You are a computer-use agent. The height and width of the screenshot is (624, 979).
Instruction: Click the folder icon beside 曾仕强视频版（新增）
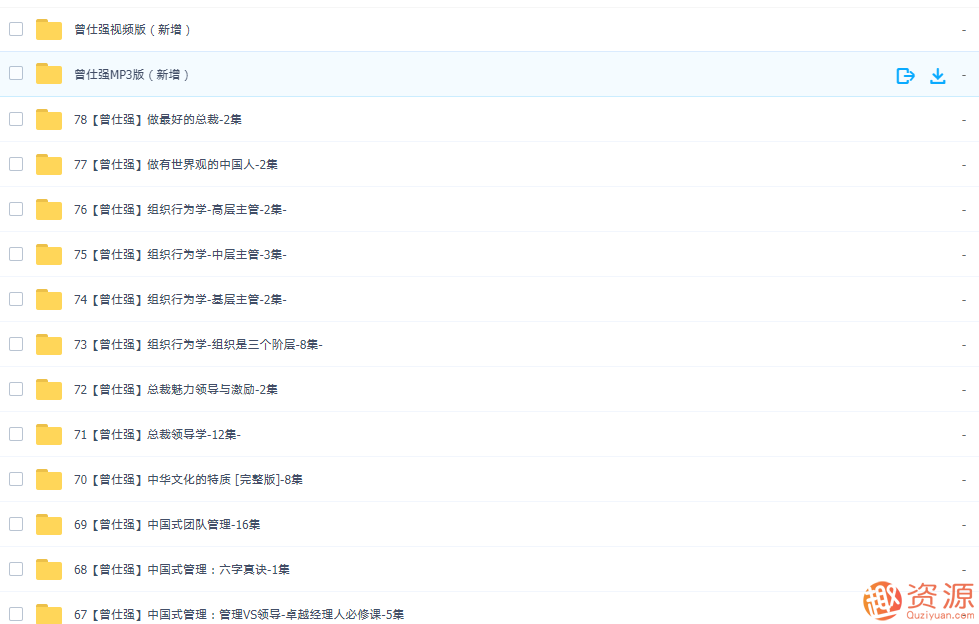pos(48,30)
